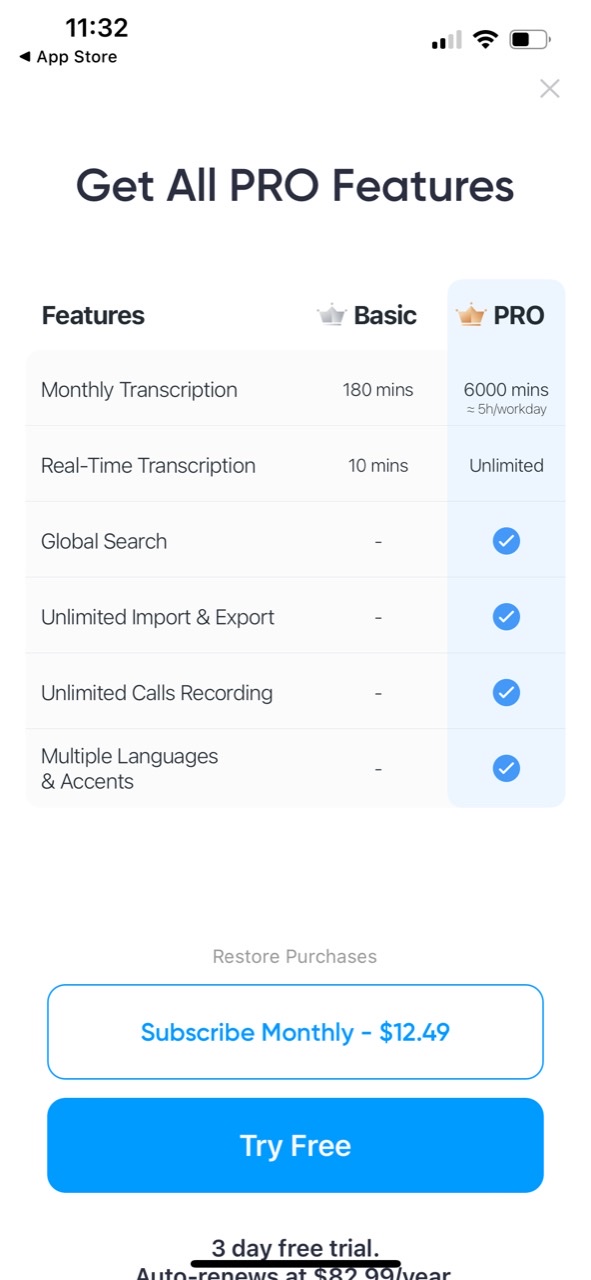Click the 3 day free trial text
The image size is (591, 1280).
click(x=295, y=1247)
